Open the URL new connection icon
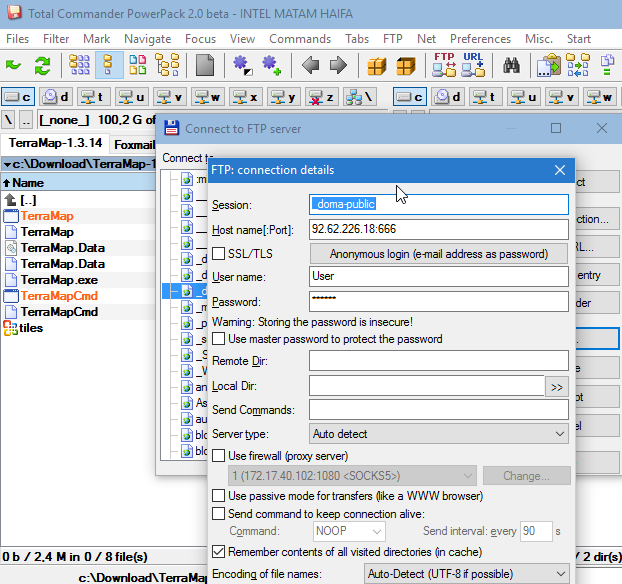Viewport: 622px width, 584px height. point(473,65)
